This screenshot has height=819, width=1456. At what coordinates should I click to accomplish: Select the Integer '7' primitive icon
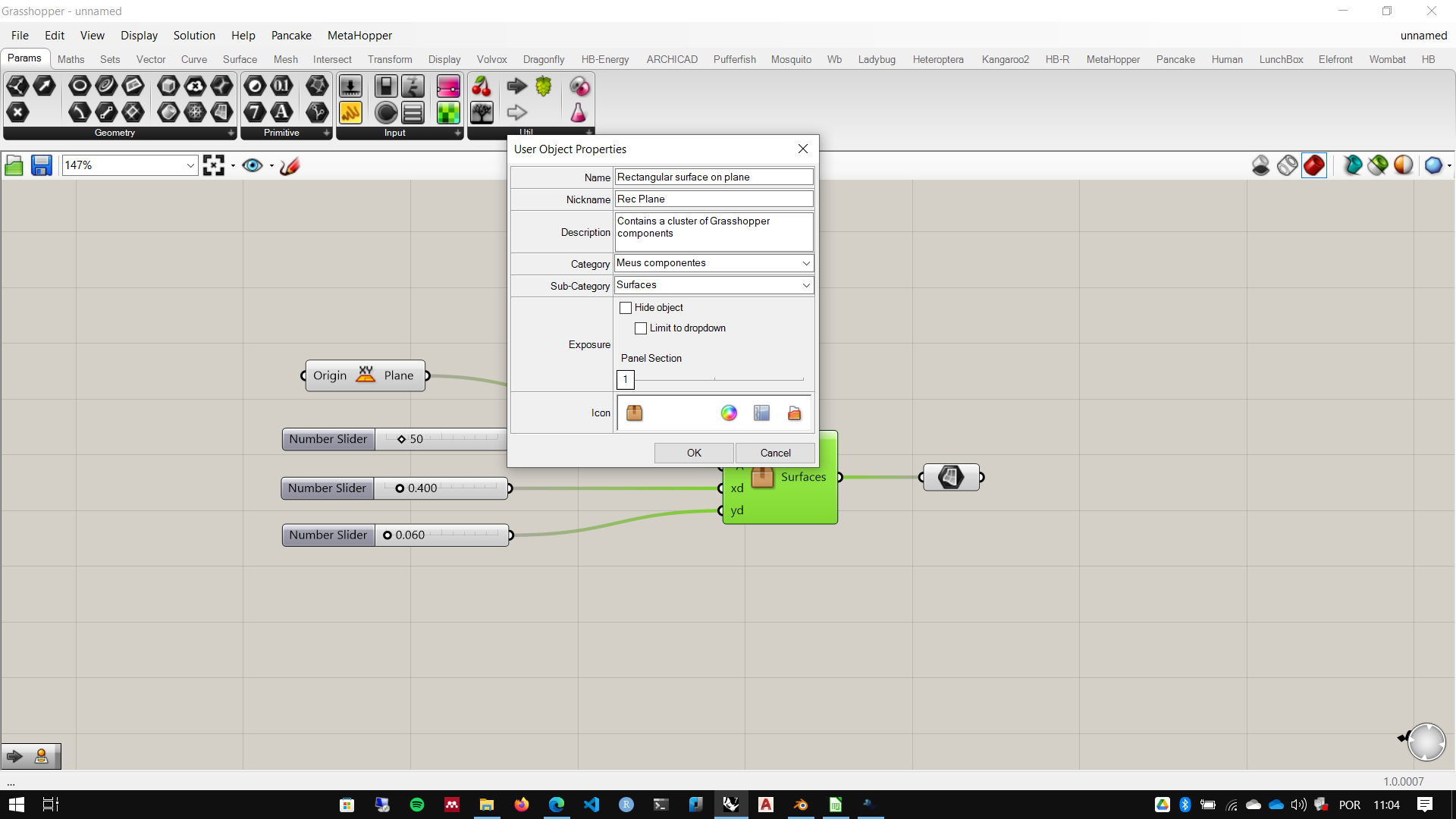(x=255, y=113)
